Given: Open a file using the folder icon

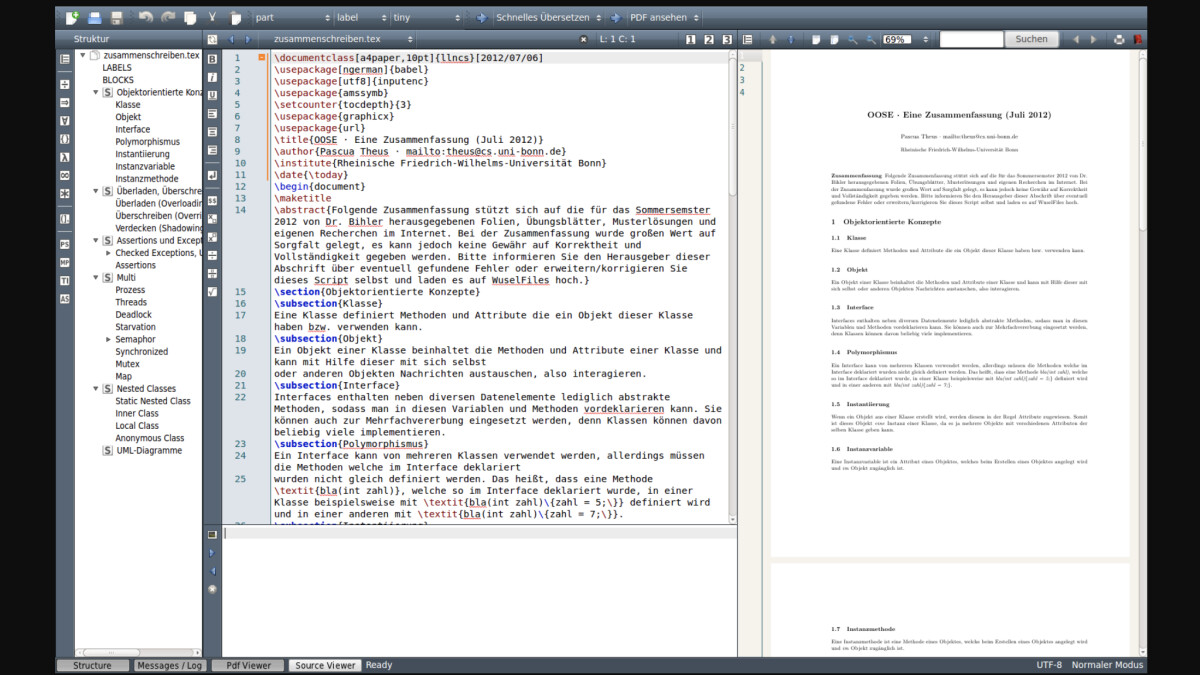Looking at the screenshot, I should tap(95, 17).
